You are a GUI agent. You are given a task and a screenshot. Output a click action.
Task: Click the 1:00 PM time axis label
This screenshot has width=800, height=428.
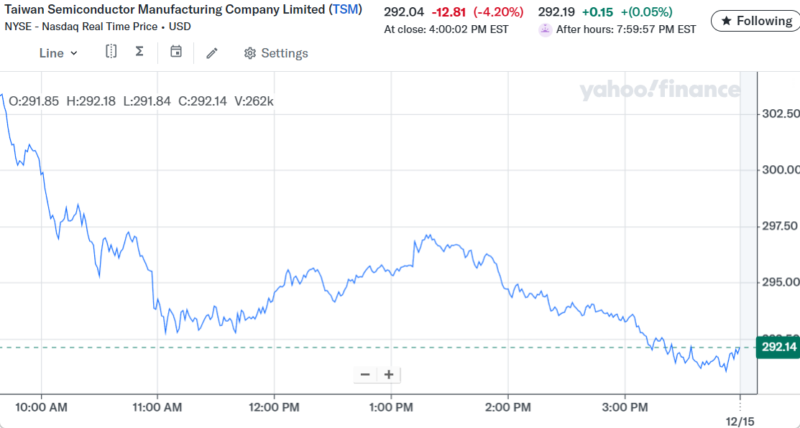[x=390, y=408]
